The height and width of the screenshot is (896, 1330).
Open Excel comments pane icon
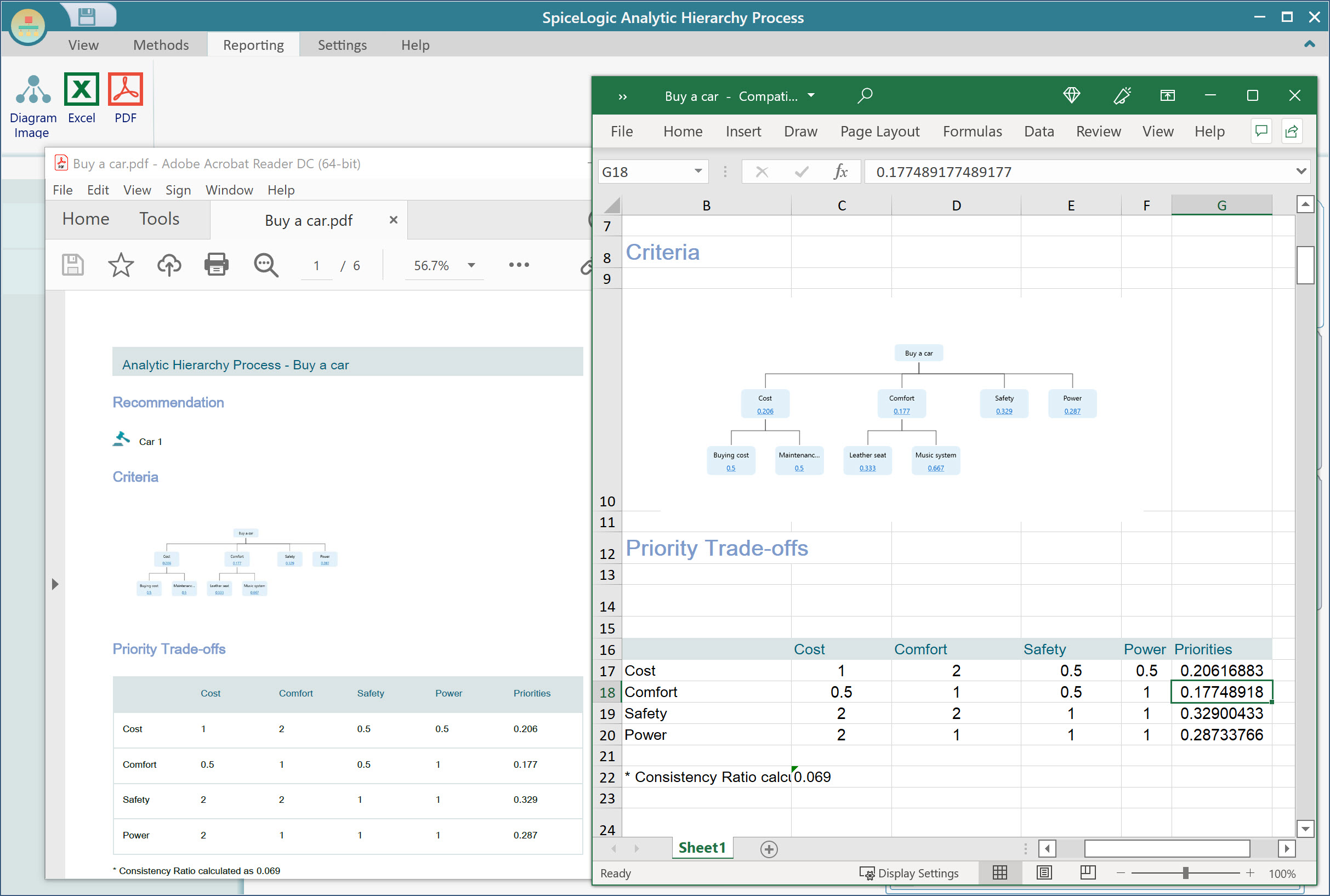[1261, 132]
